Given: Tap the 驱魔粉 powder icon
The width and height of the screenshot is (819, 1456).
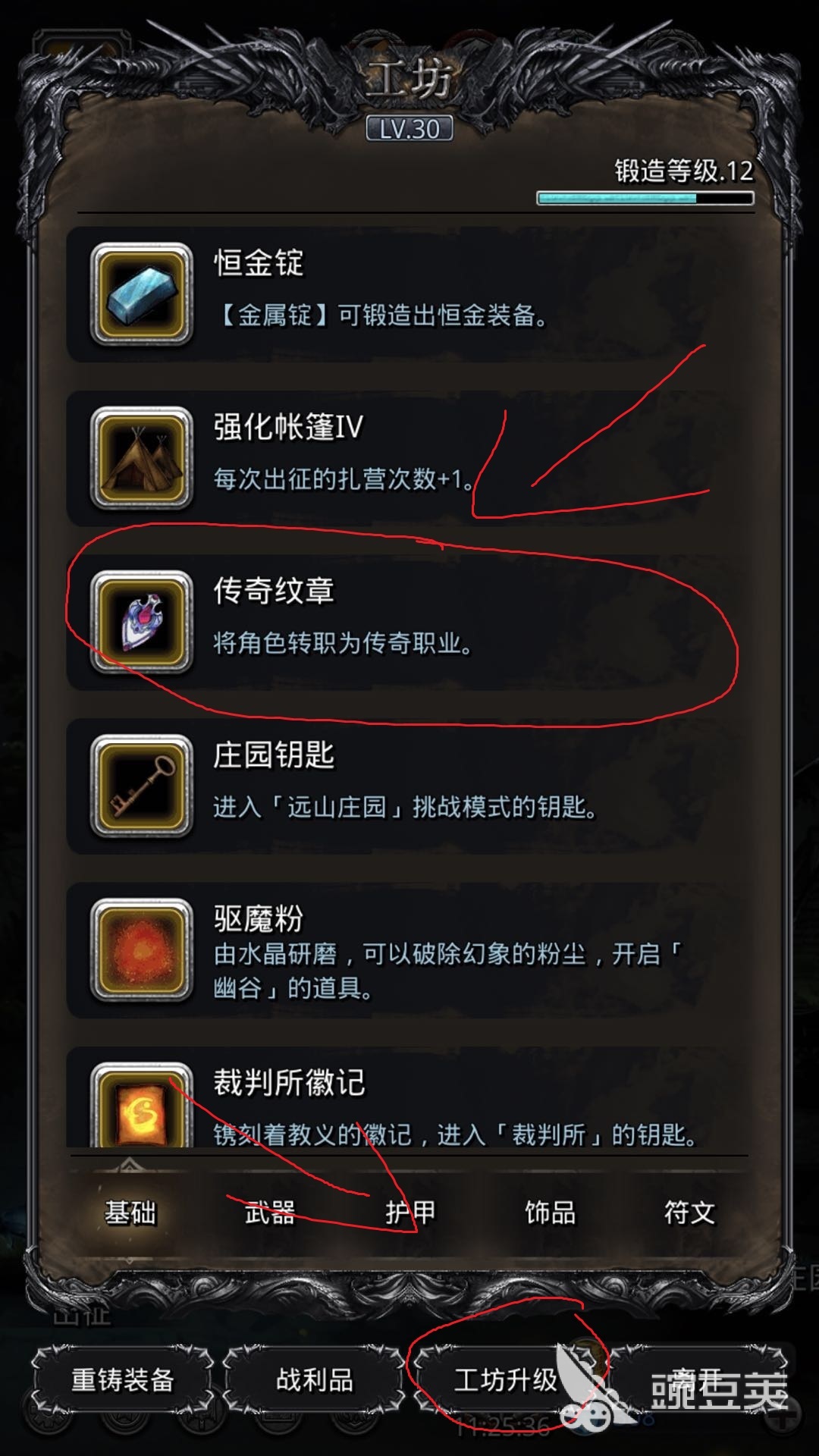Looking at the screenshot, I should click(x=141, y=949).
